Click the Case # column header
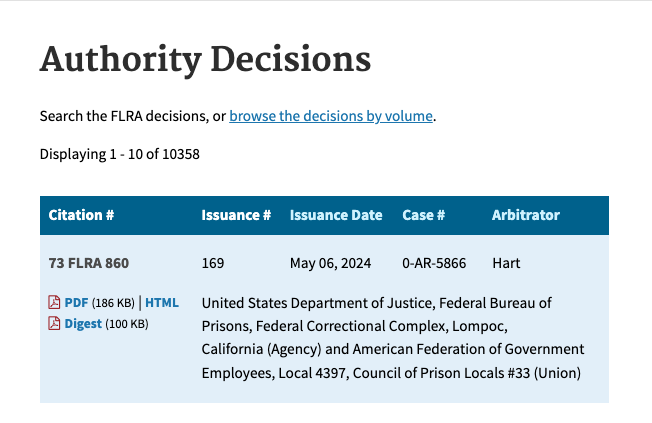652x423 pixels. [423, 215]
